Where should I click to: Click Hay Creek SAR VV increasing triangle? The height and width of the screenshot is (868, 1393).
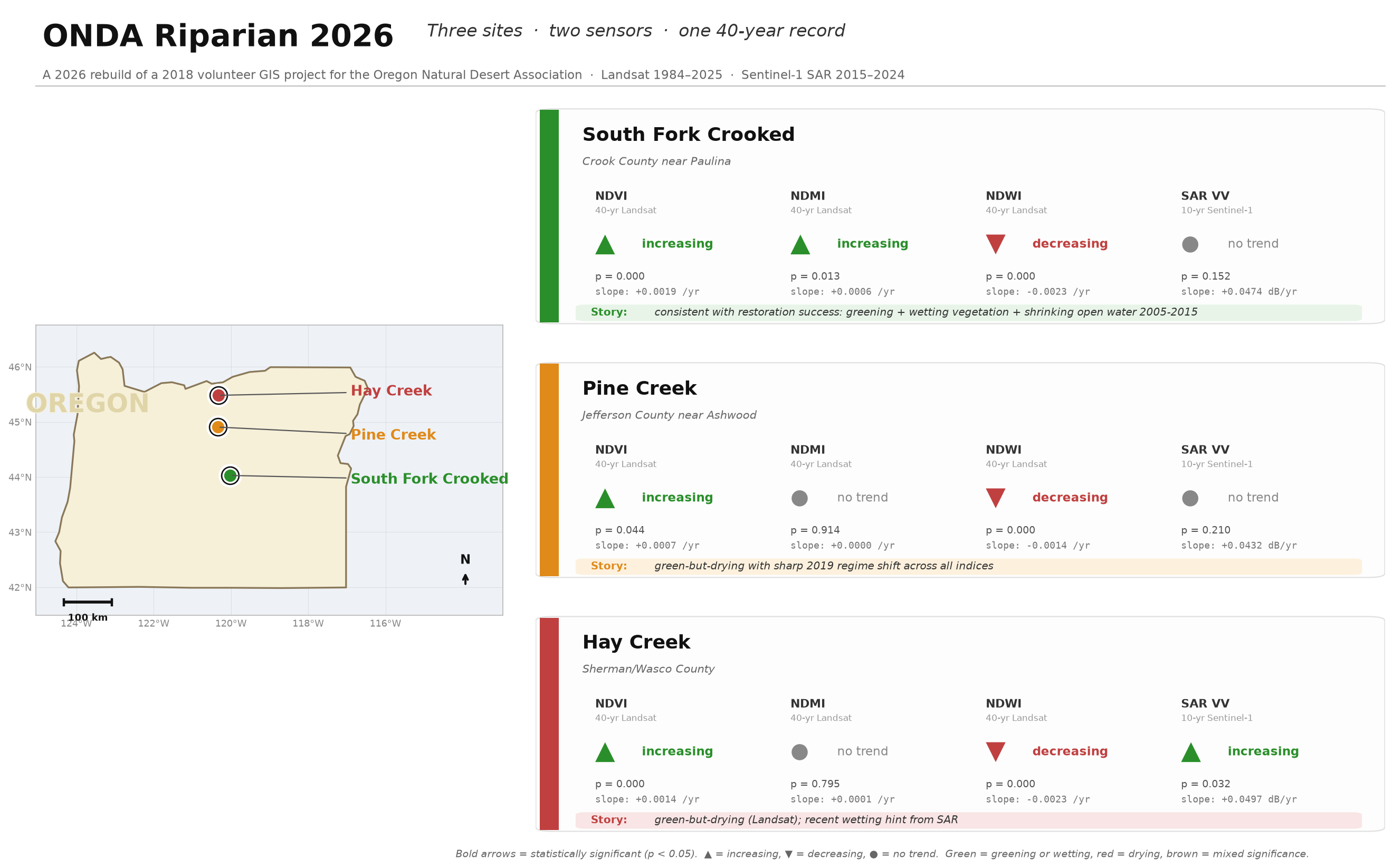pos(1191,752)
